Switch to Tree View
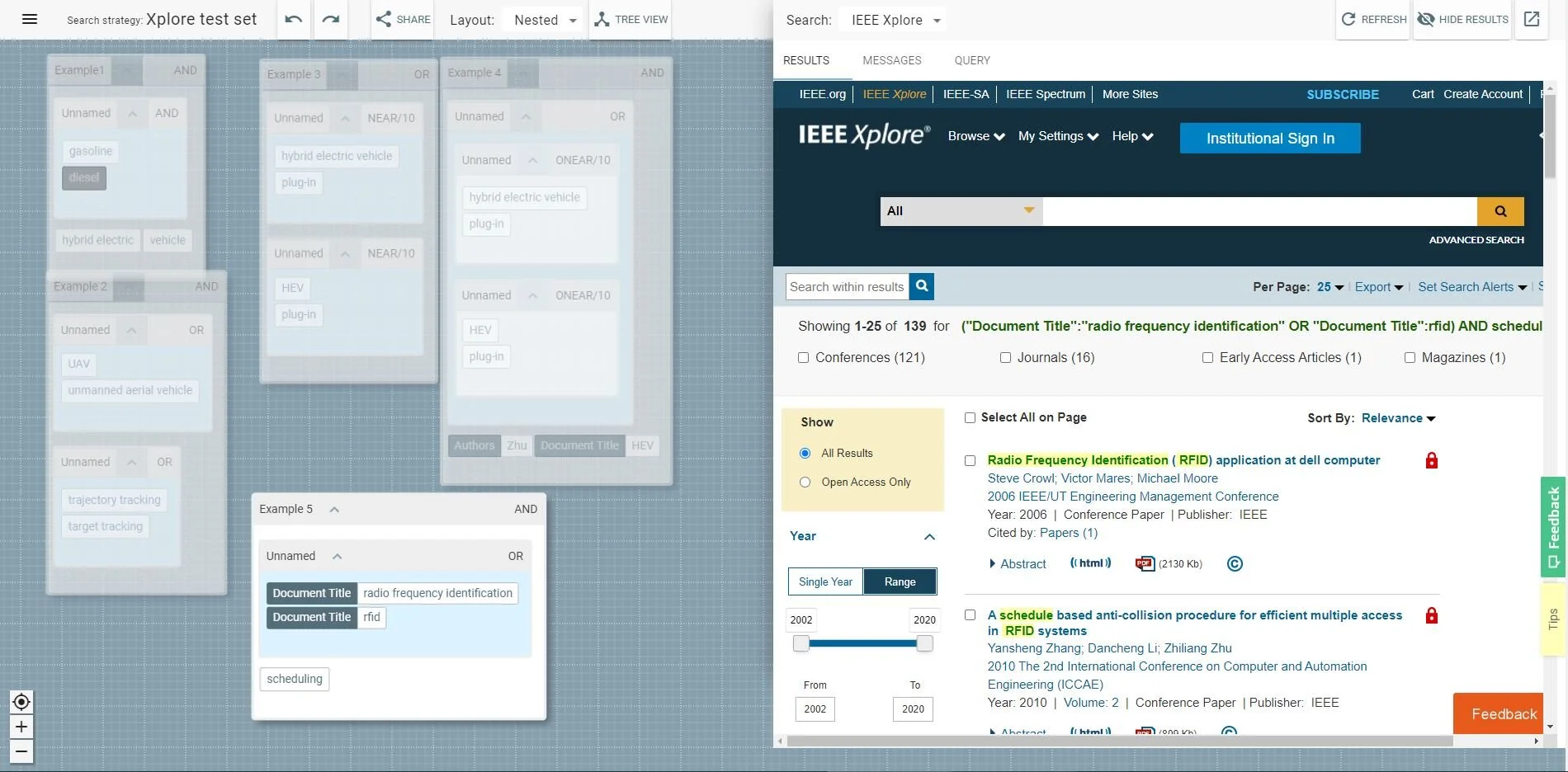The height and width of the screenshot is (772, 1568). coord(631,19)
